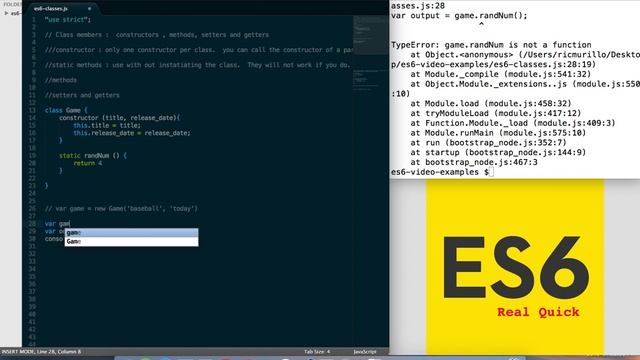The width and height of the screenshot is (640, 360).
Task: Click 'this.title = title;' line
Action: [107, 125]
